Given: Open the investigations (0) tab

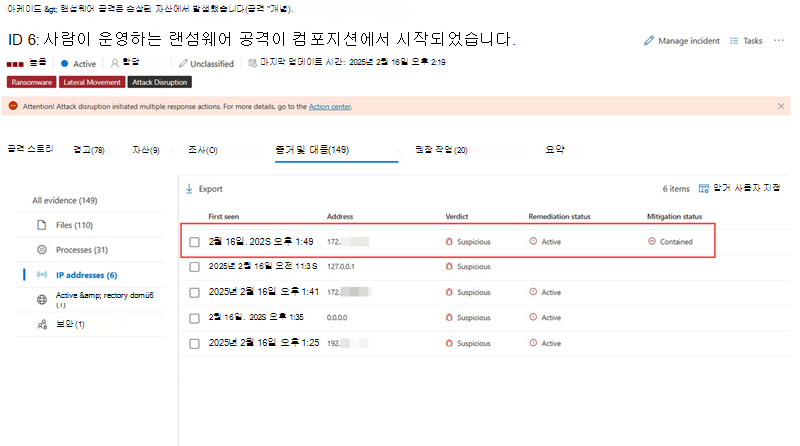Looking at the screenshot, I should point(203,150).
